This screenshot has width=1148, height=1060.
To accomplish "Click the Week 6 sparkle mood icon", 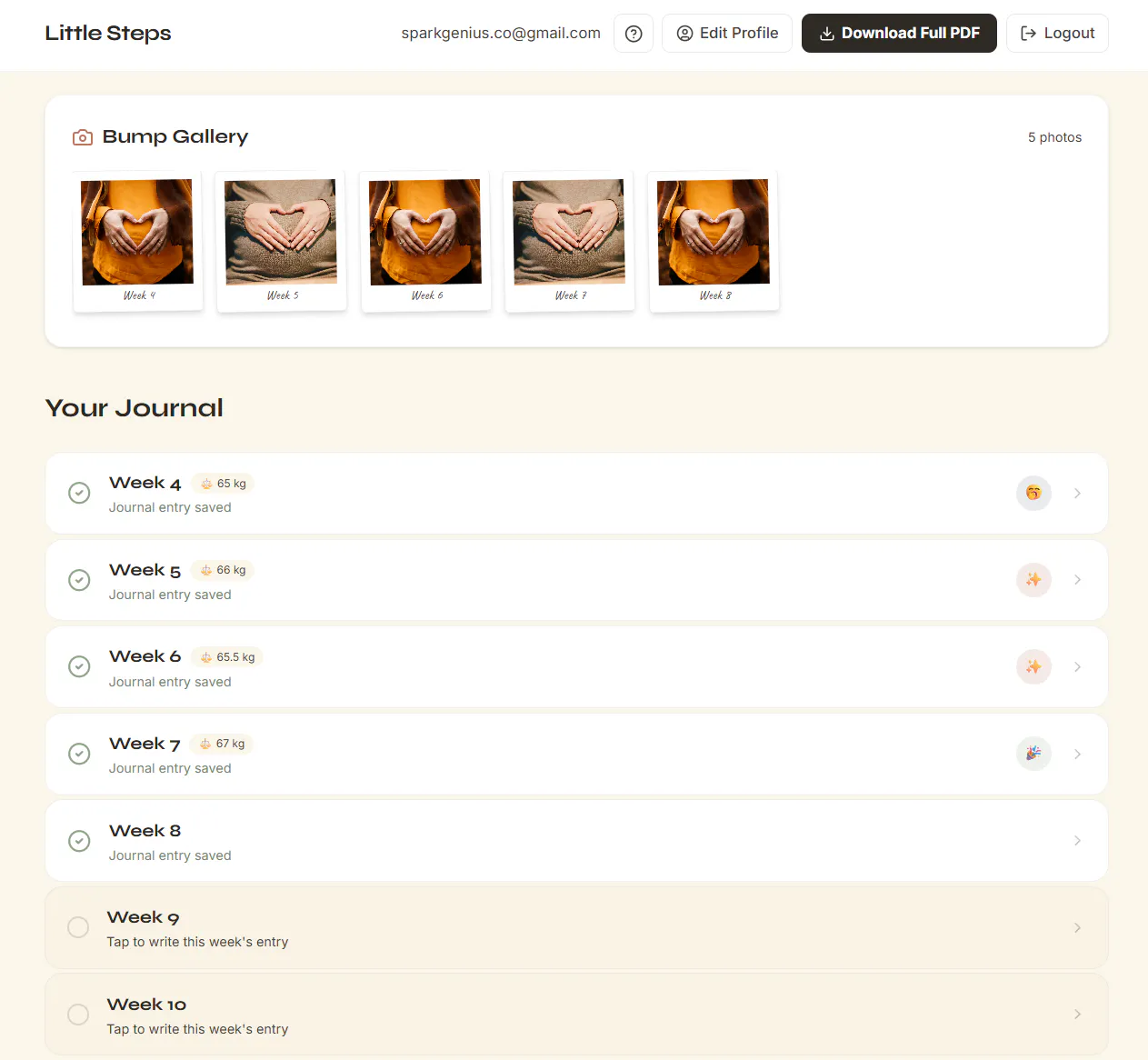I will (x=1033, y=666).
